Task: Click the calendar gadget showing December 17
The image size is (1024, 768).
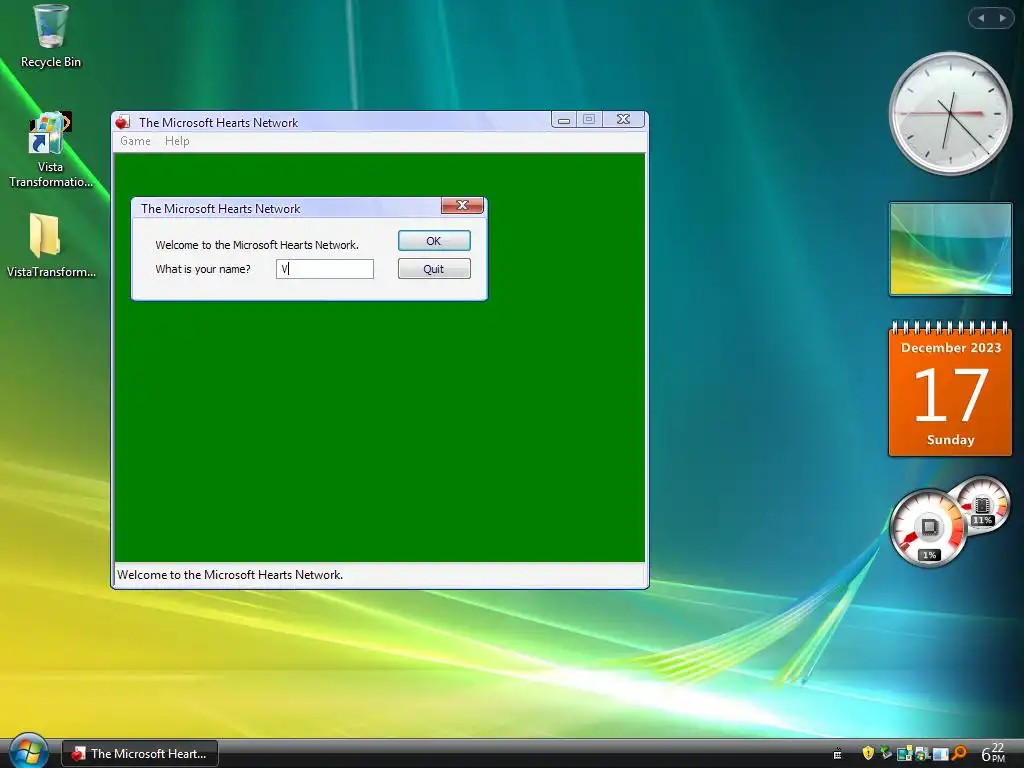Action: [950, 389]
